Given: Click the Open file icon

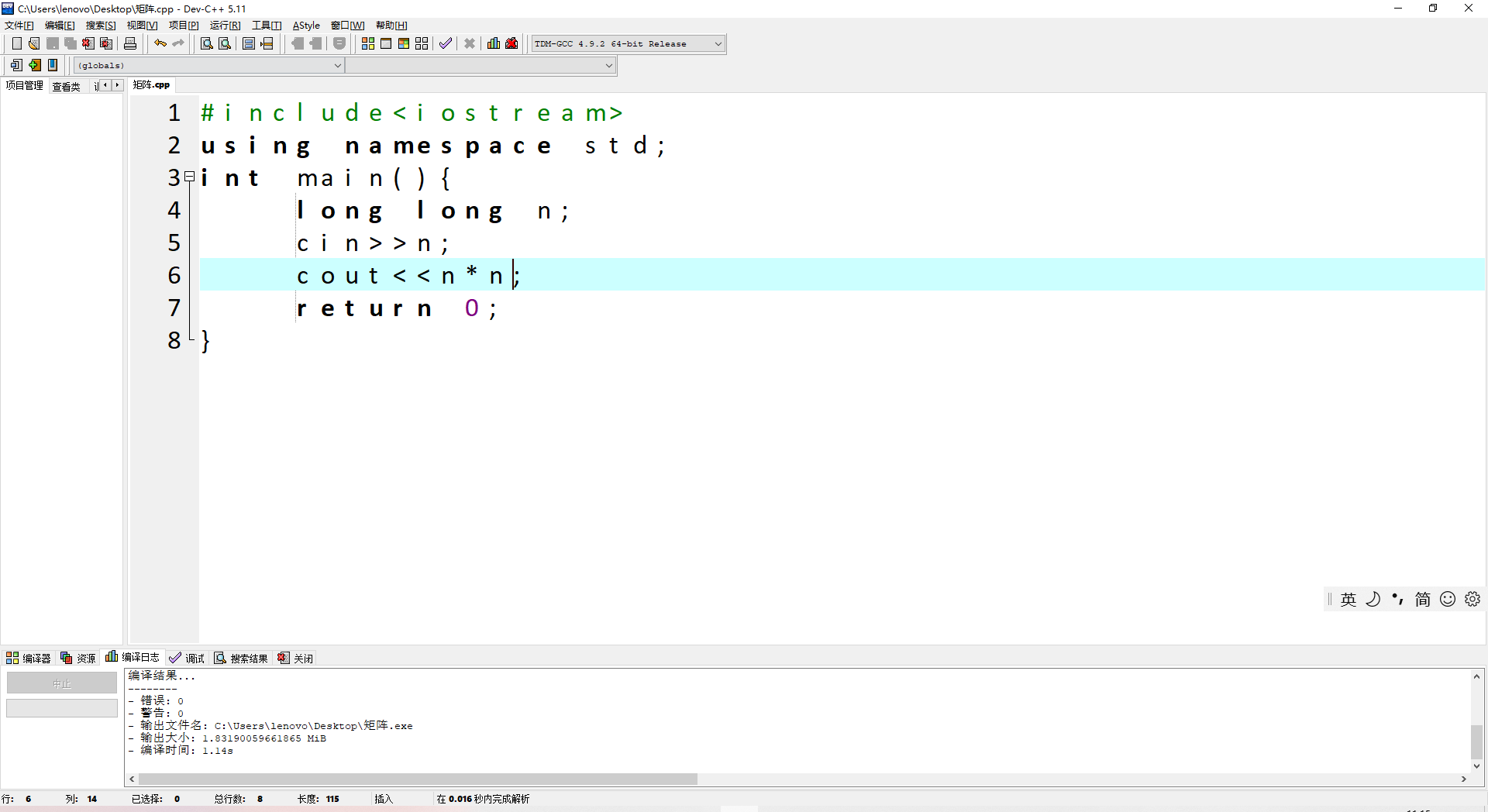Looking at the screenshot, I should coord(34,43).
